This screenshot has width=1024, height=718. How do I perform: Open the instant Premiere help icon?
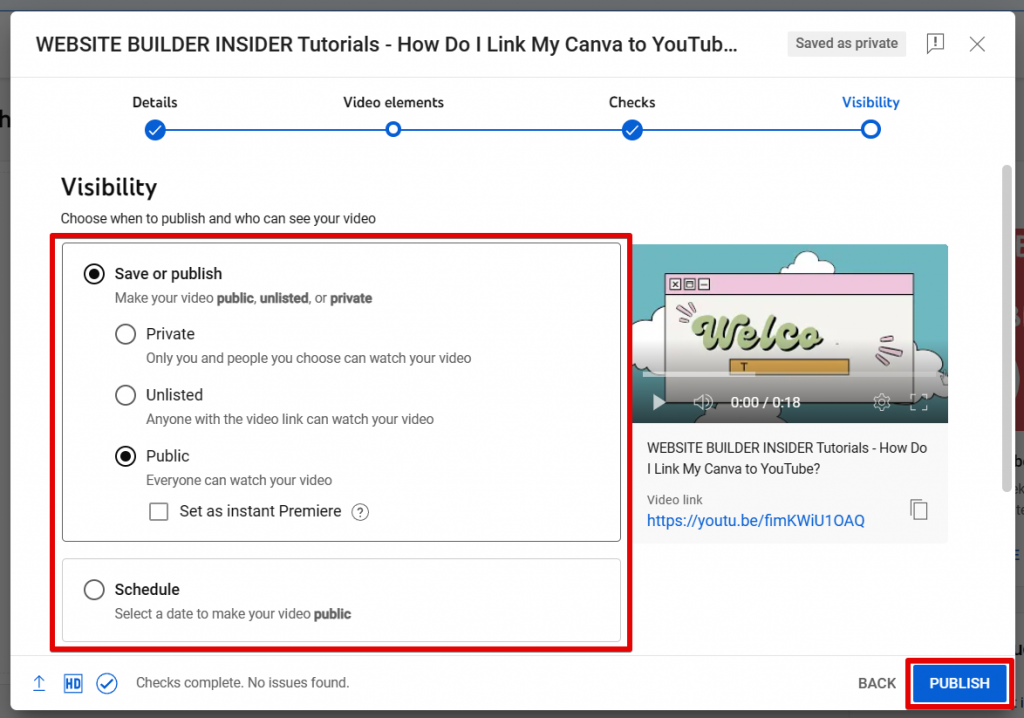click(x=360, y=511)
